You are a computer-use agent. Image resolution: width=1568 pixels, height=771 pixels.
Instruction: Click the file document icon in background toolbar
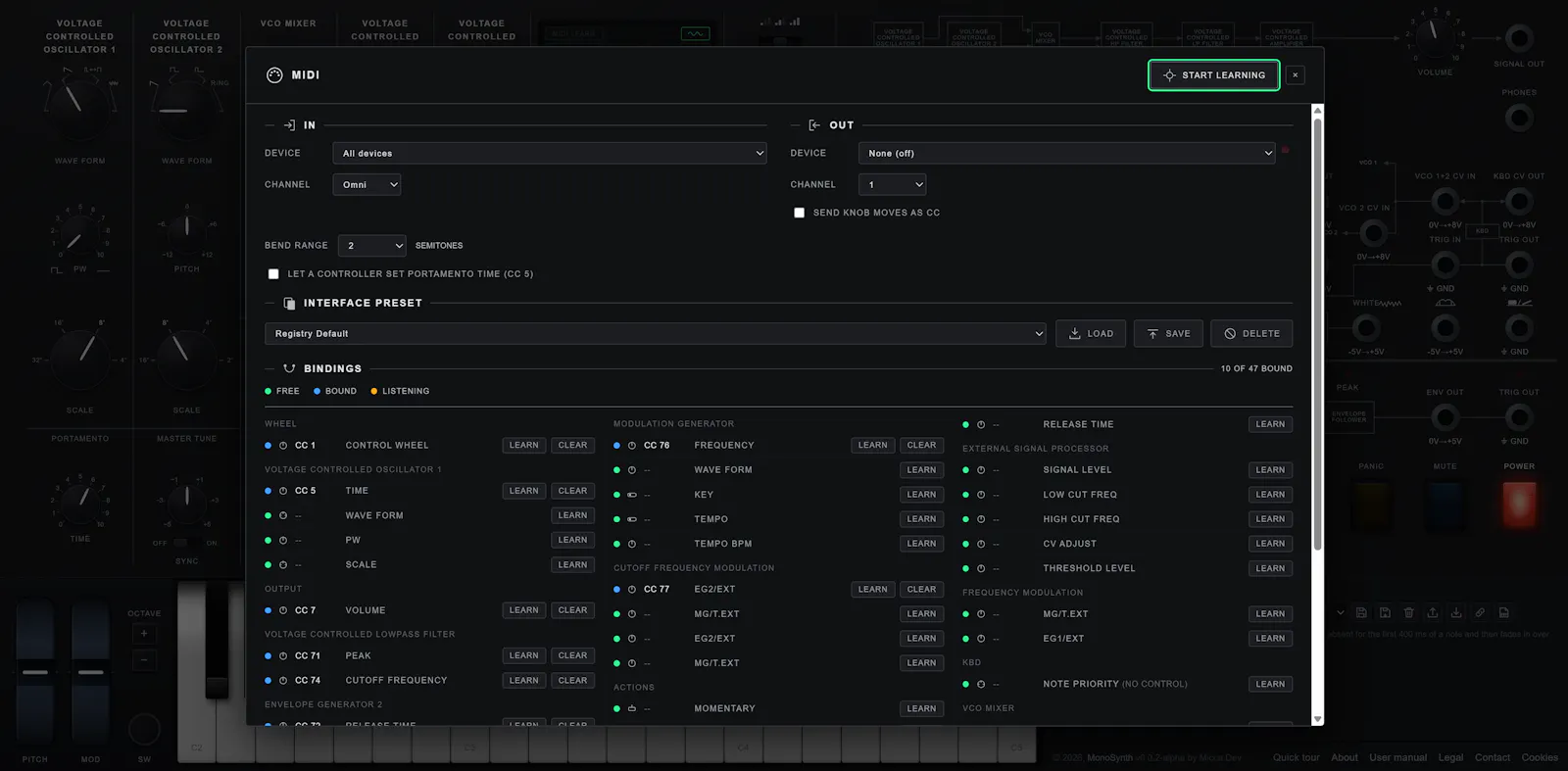click(1504, 613)
